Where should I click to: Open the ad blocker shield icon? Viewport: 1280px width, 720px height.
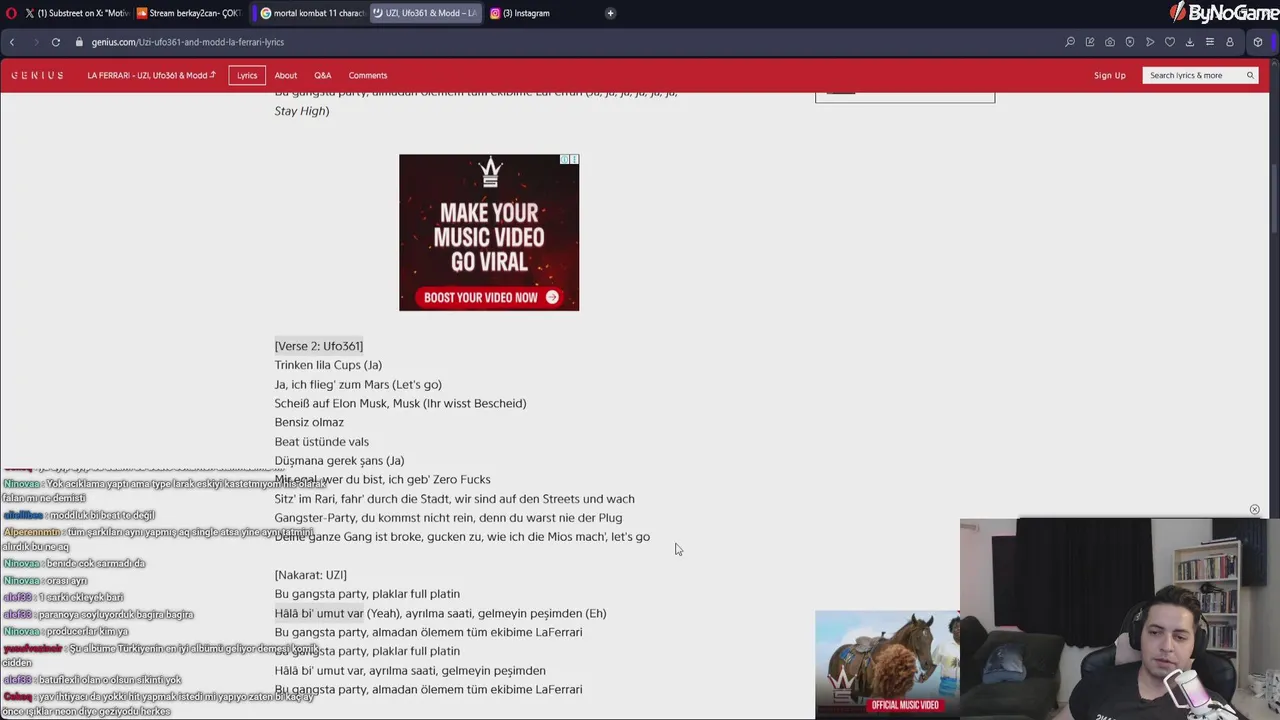click(1130, 42)
